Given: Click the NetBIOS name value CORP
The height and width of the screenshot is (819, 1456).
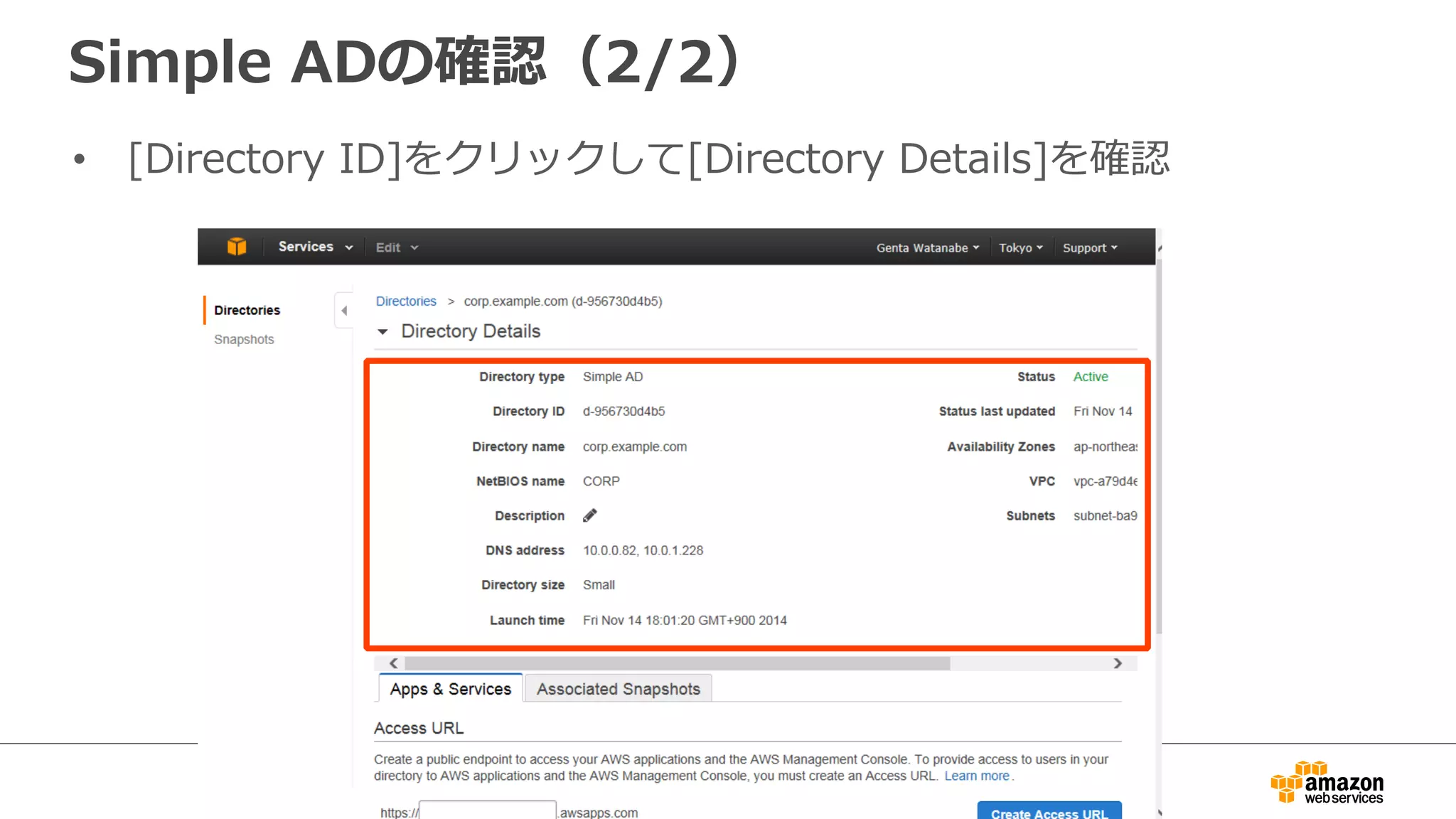Looking at the screenshot, I should pos(601,481).
